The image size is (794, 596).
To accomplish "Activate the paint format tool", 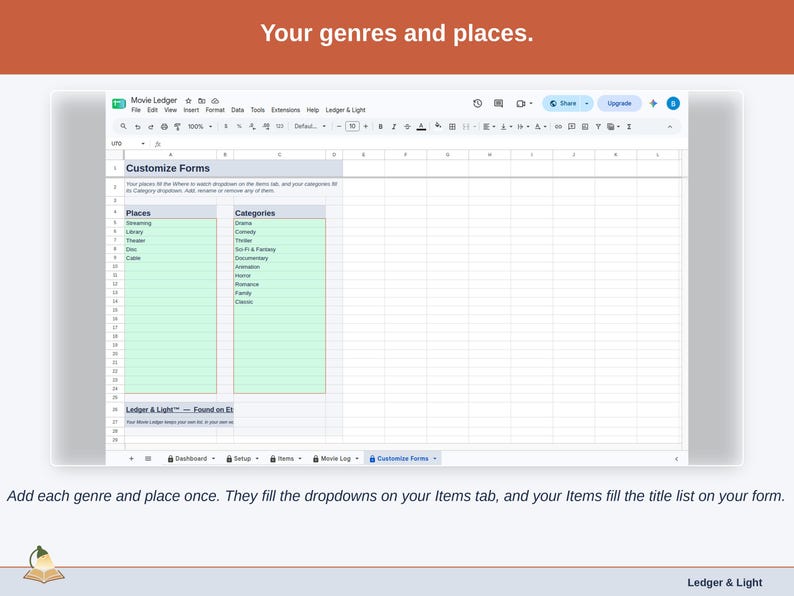I will 177,127.
